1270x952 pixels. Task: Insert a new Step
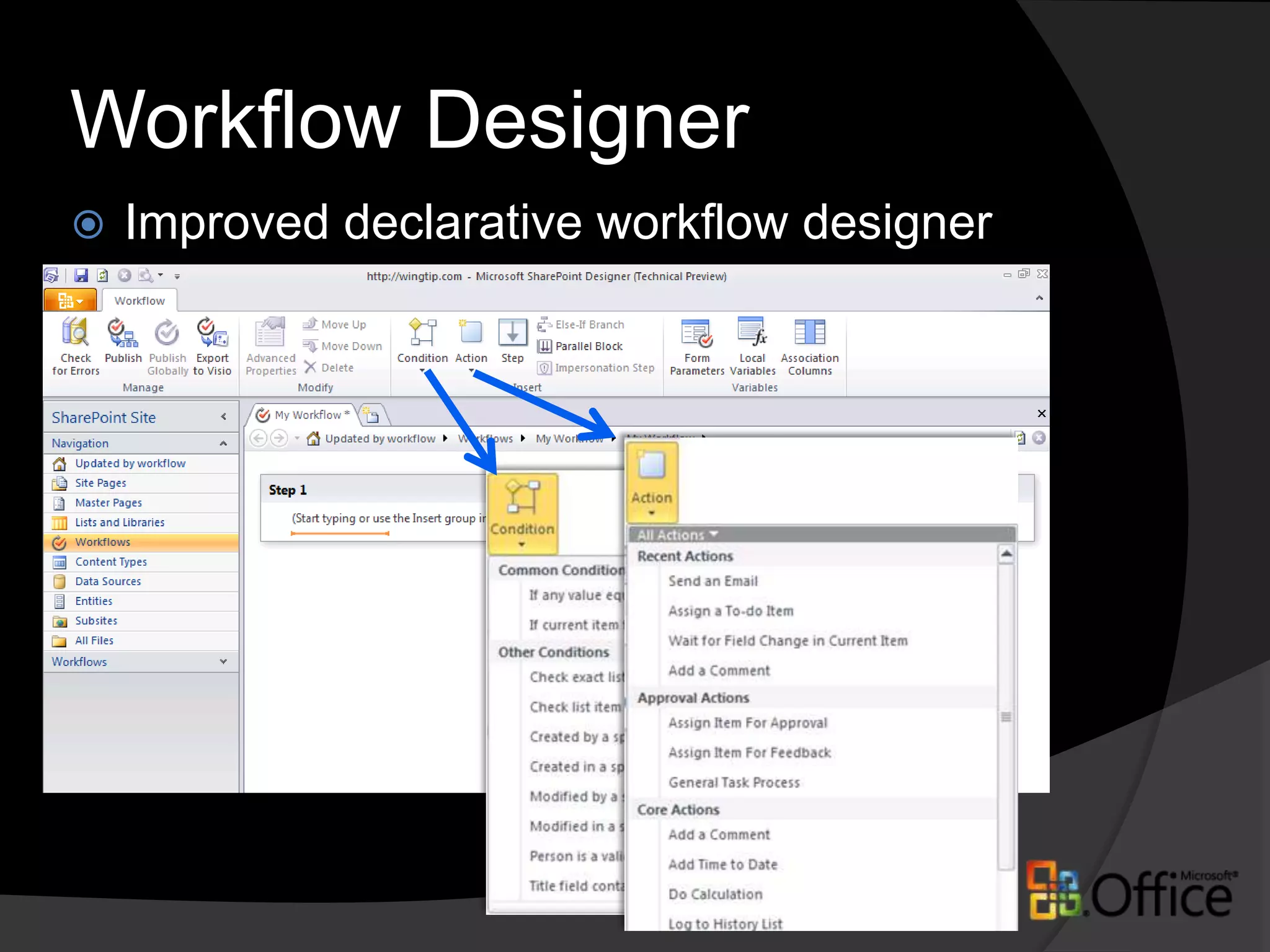click(x=512, y=340)
